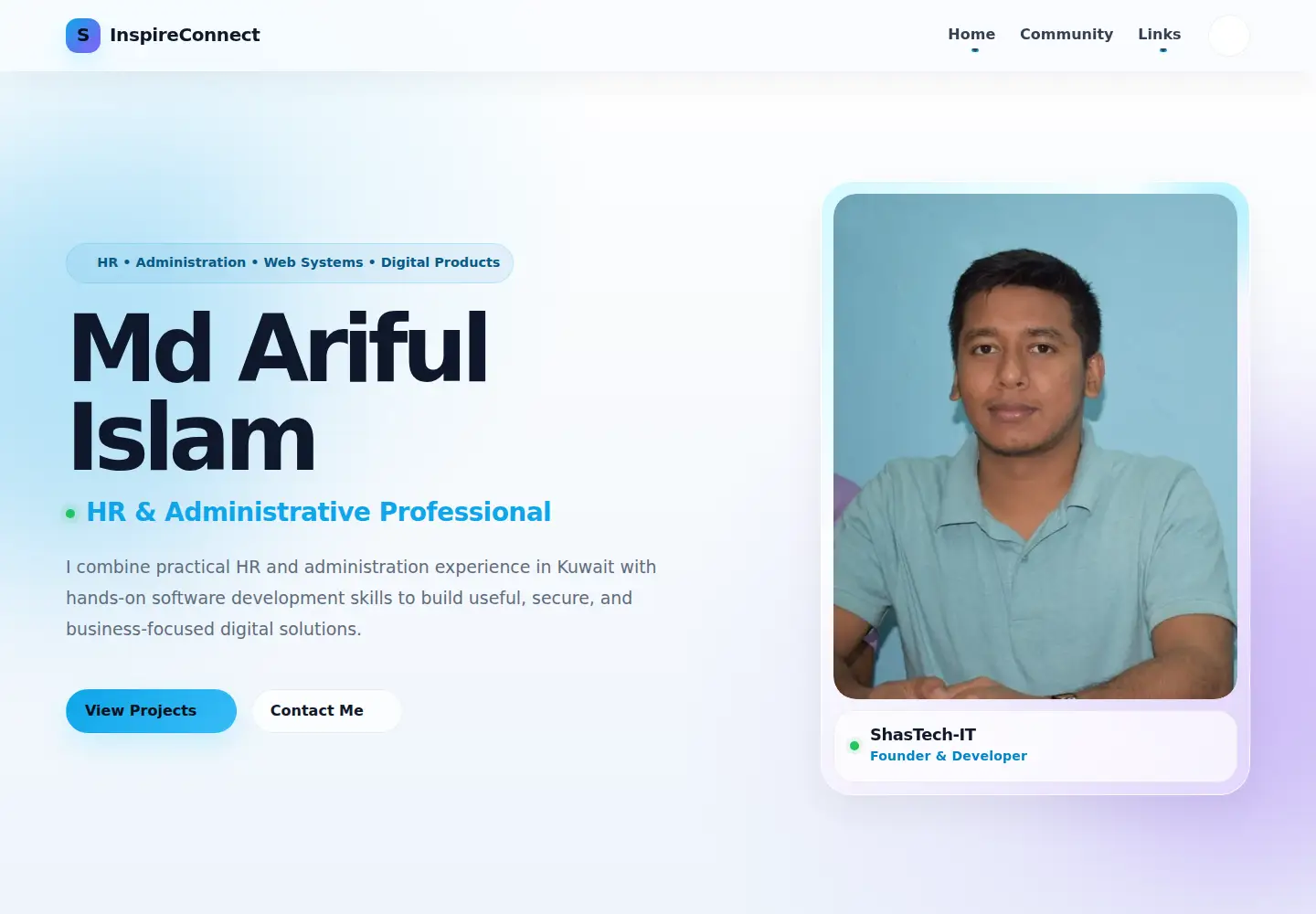Open the Links nav item

tap(1159, 35)
